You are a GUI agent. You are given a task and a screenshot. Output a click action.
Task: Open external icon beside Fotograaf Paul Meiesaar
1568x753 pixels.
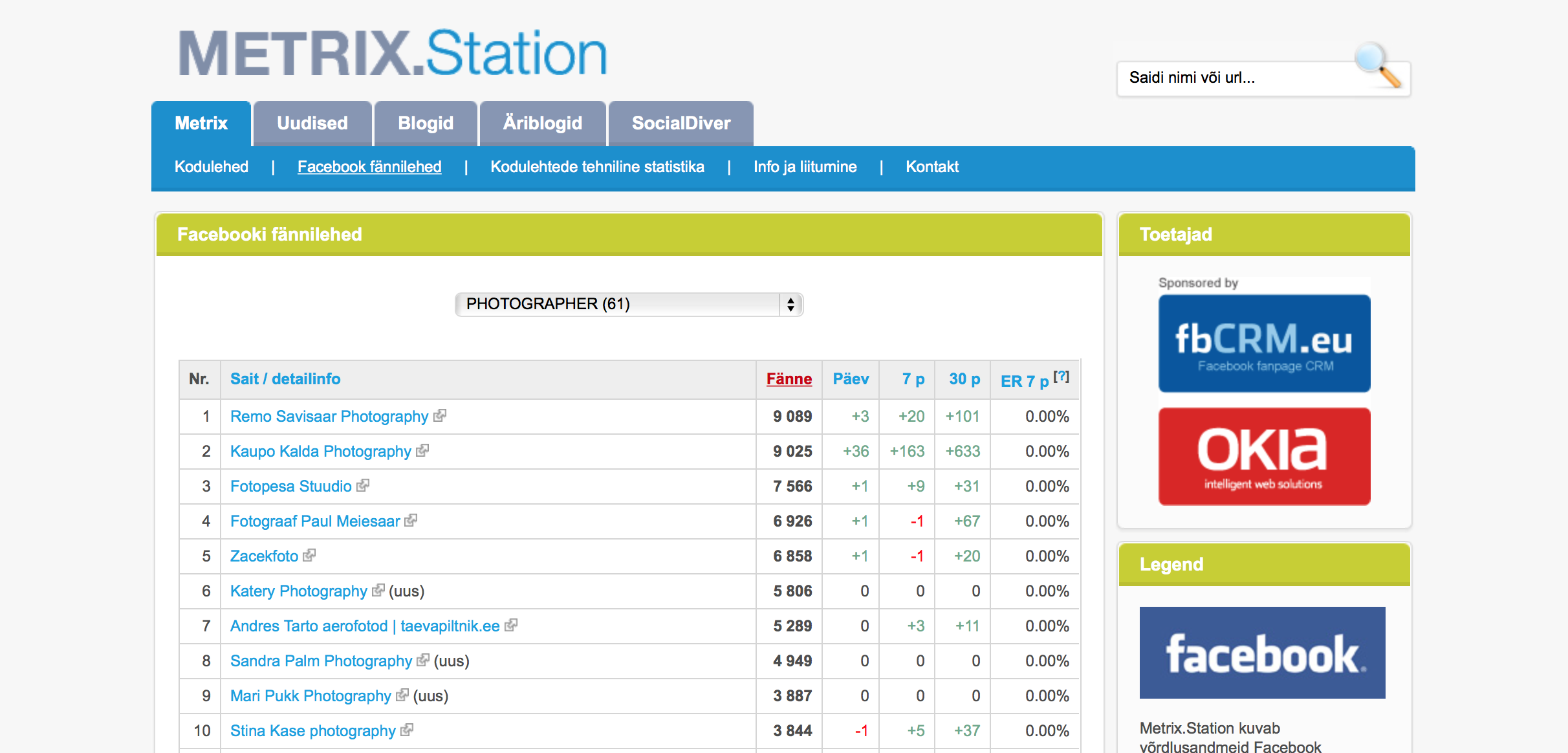(411, 520)
